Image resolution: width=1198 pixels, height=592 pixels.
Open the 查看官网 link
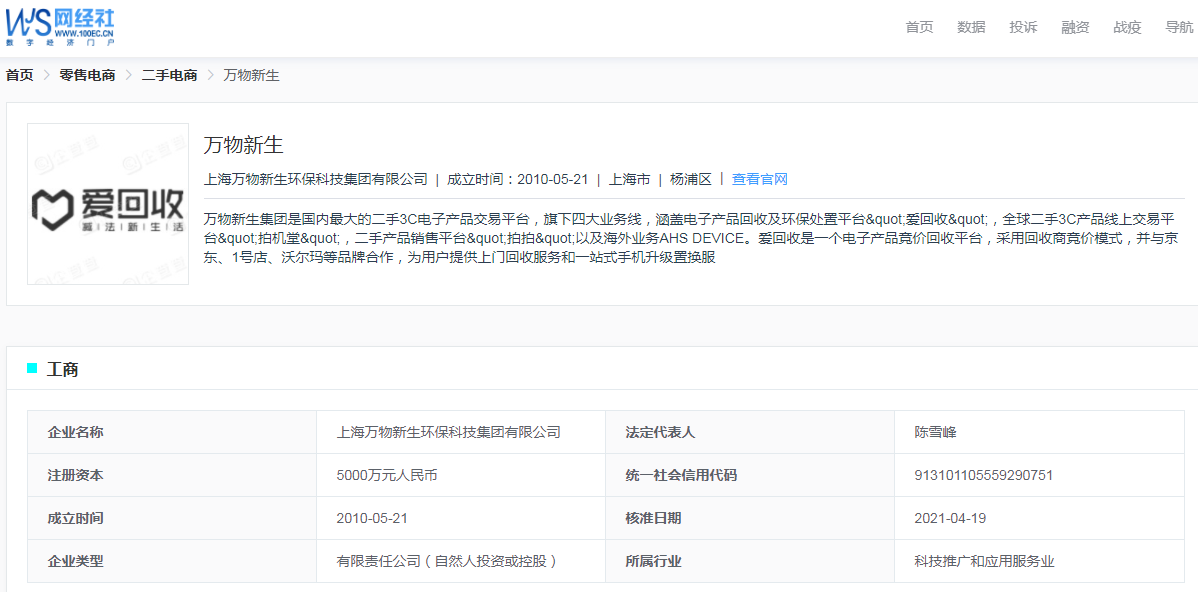[x=759, y=180]
